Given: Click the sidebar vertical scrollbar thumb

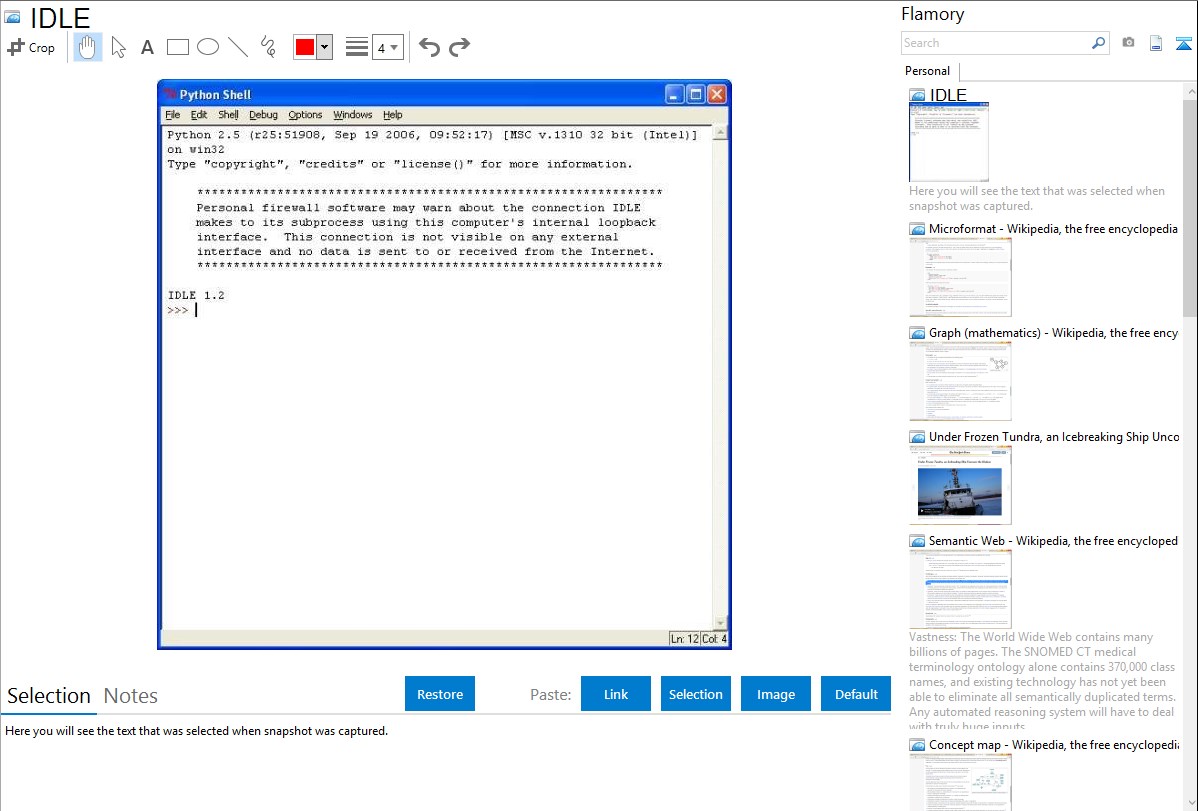Looking at the screenshot, I should coord(1190,206).
